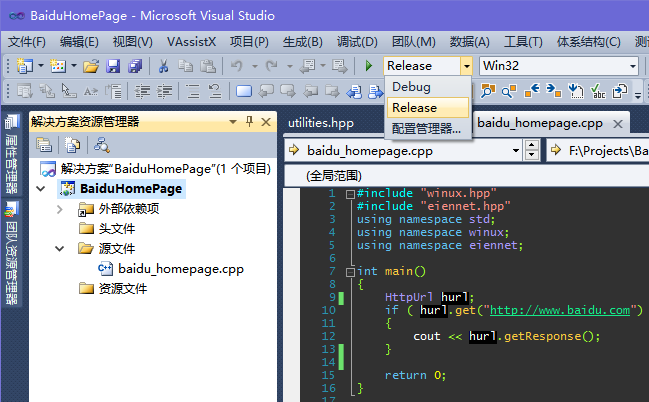Viewport: 649px width, 402px height.
Task: Click the Copy toolbar icon
Action: [x=185, y=66]
